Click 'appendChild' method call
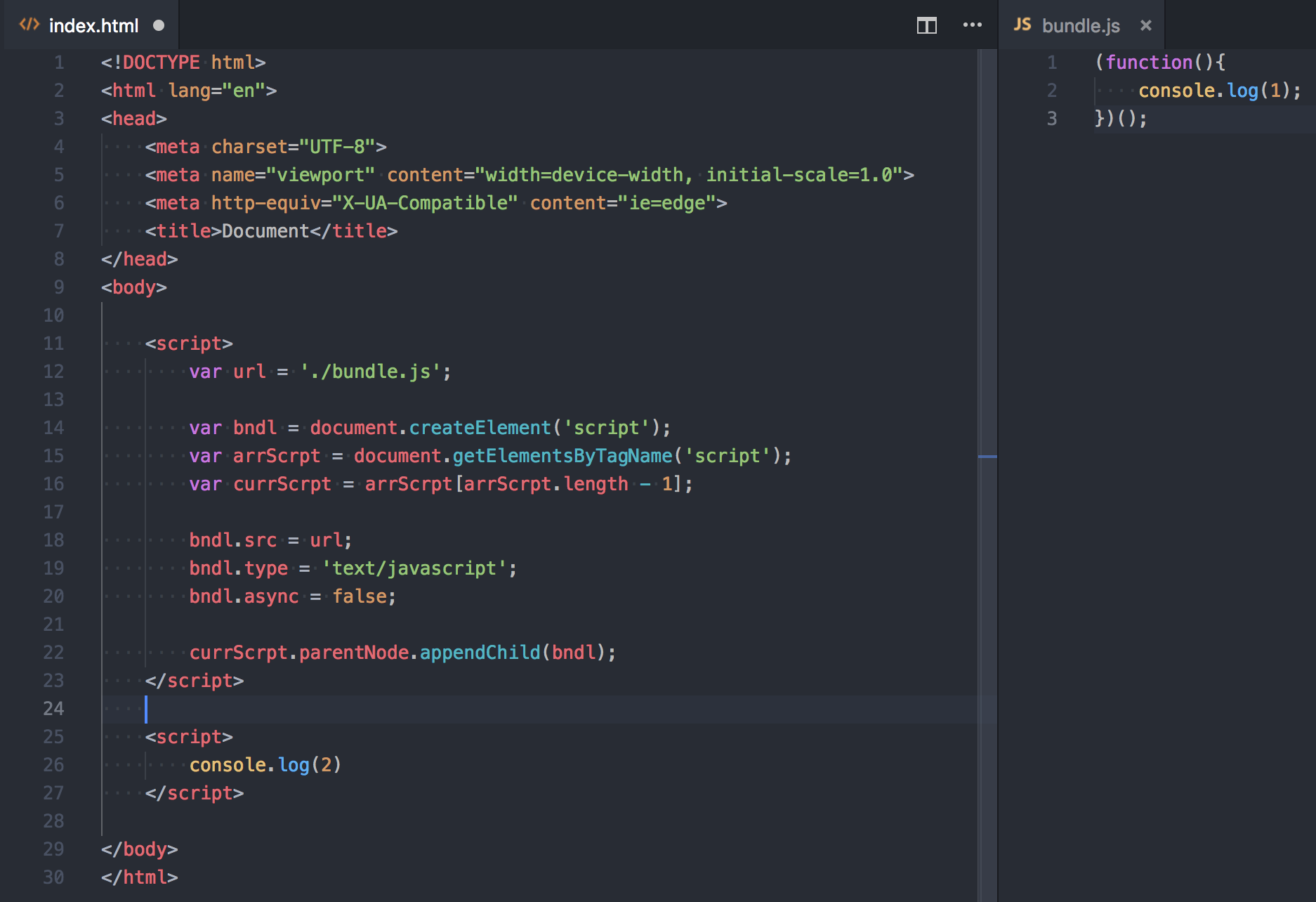 (x=480, y=653)
